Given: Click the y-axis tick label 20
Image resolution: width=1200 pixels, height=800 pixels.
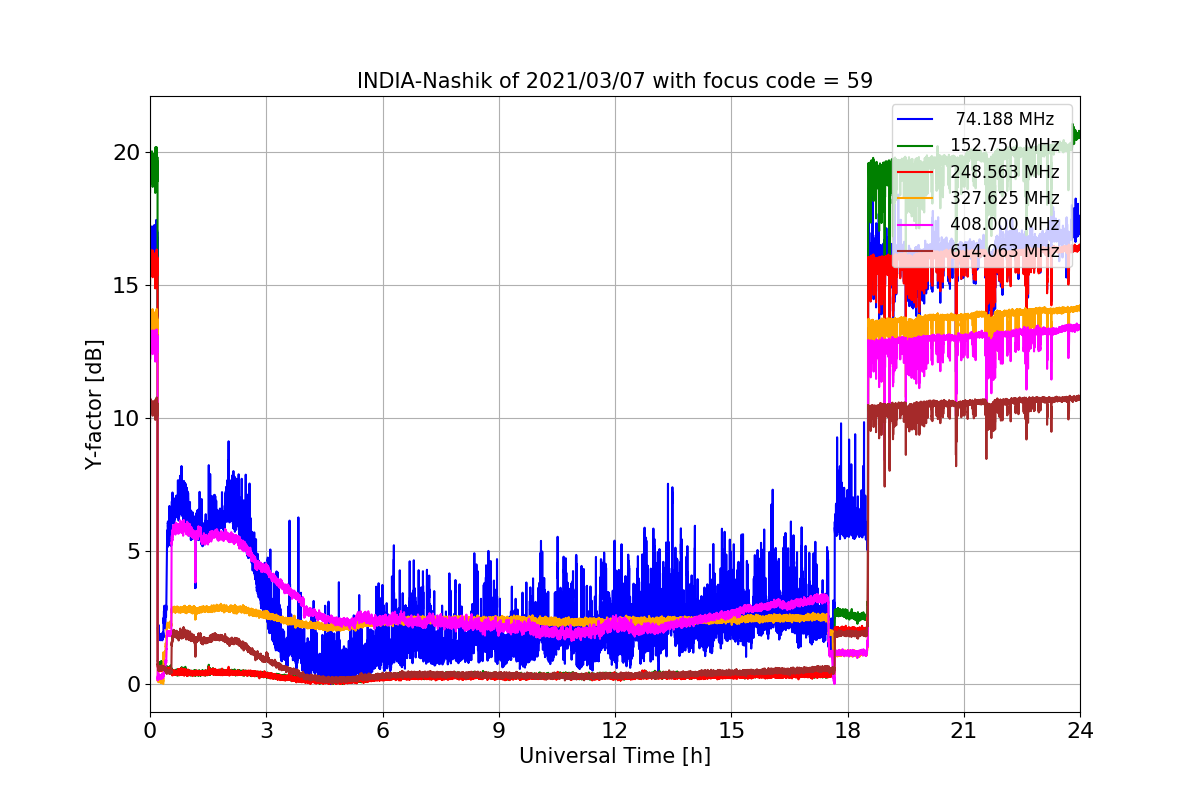Looking at the screenshot, I should [x=126, y=153].
